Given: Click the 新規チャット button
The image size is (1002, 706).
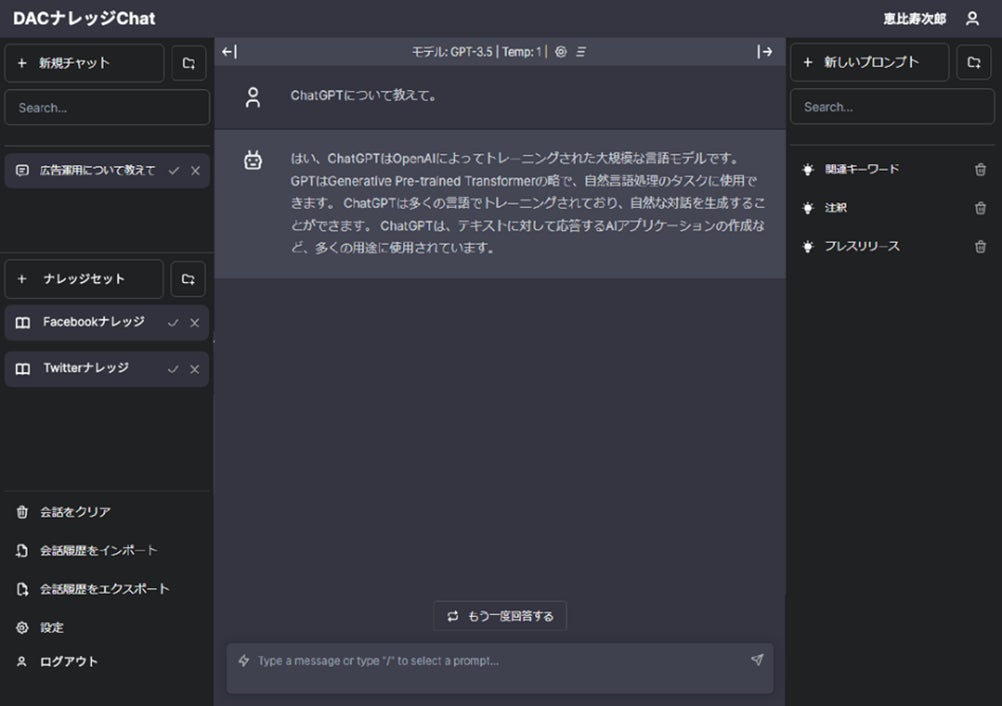Looking at the screenshot, I should click(x=84, y=63).
